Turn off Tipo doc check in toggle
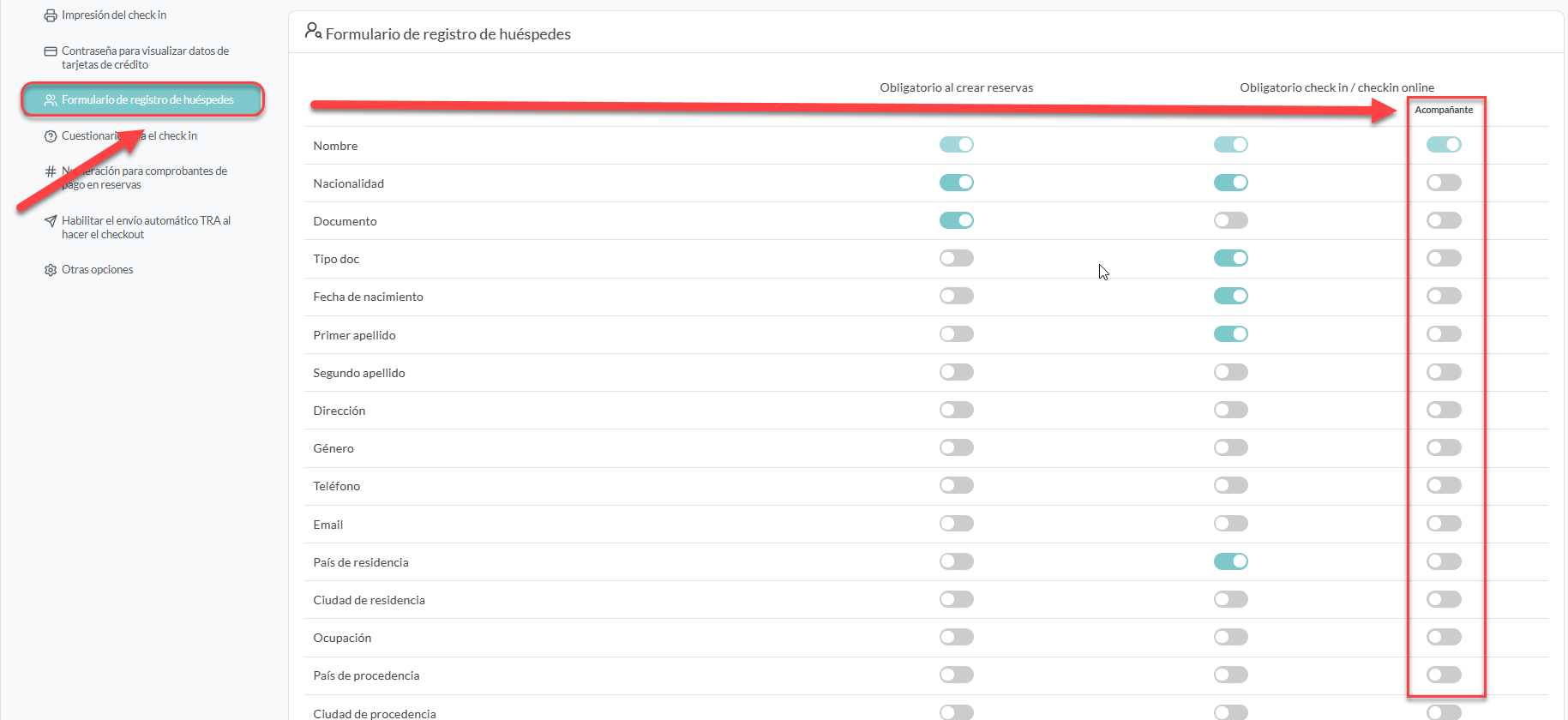The width and height of the screenshot is (1568, 720). click(1230, 258)
